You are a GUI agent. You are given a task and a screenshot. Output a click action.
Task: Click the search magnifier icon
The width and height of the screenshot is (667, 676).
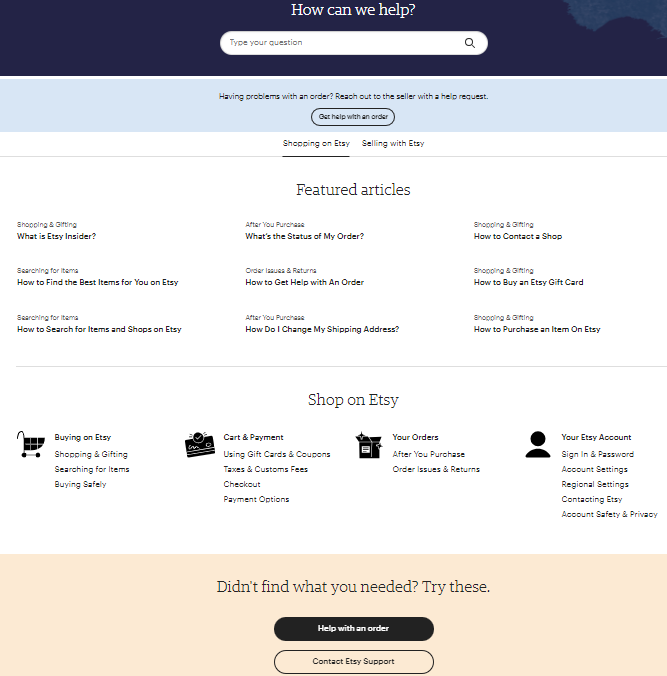(470, 43)
